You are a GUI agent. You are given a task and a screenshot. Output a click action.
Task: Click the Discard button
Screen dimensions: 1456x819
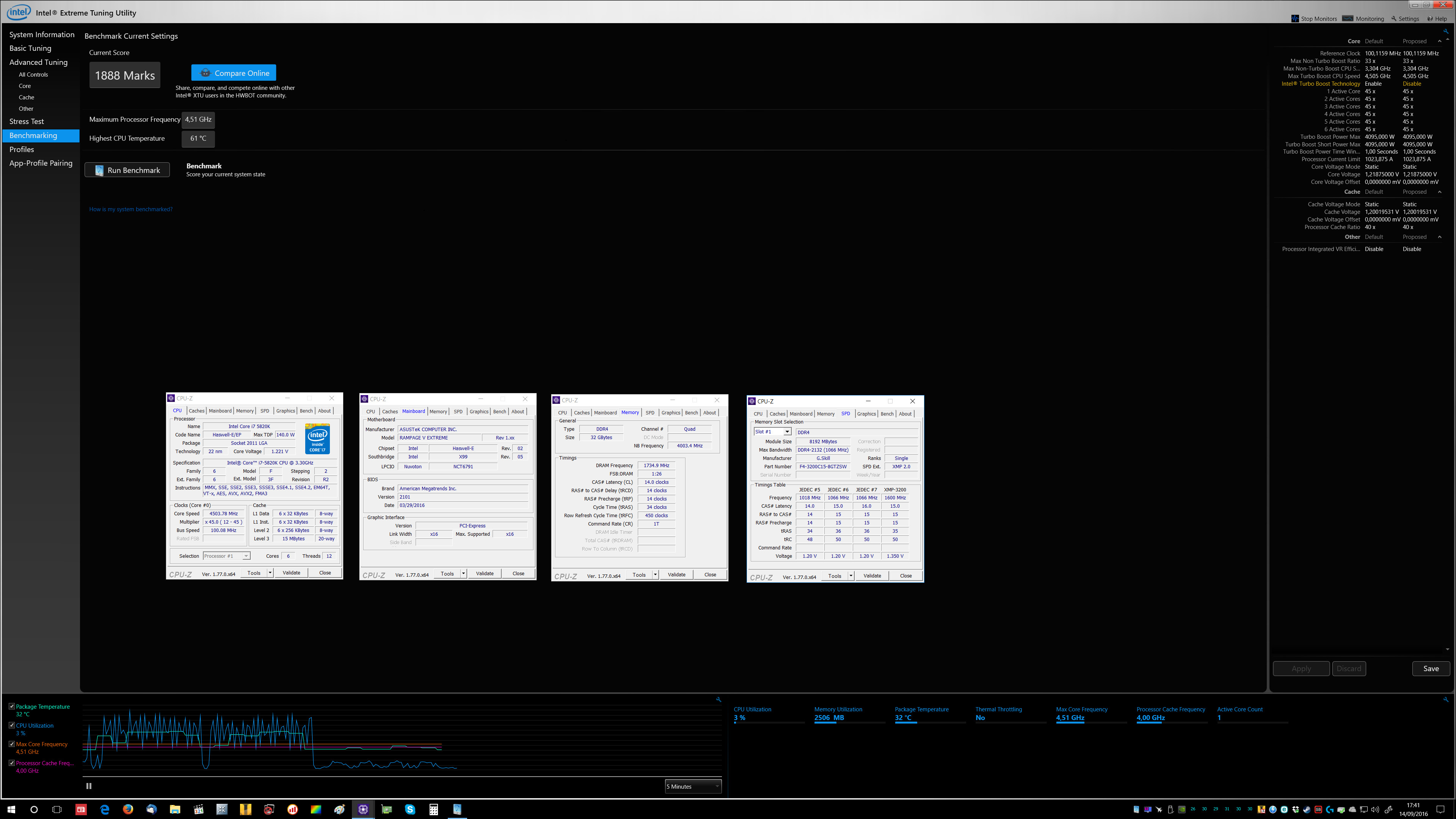click(1349, 668)
